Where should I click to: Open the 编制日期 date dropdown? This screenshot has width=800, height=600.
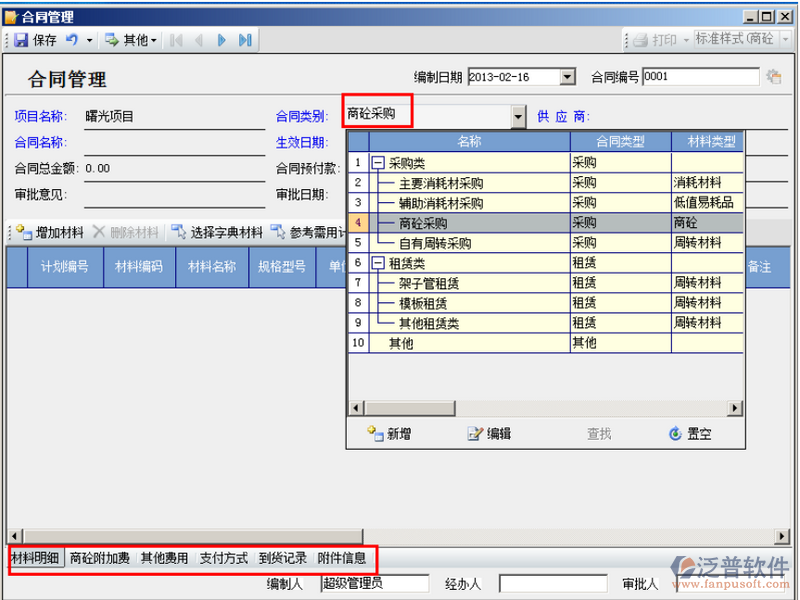(568, 77)
